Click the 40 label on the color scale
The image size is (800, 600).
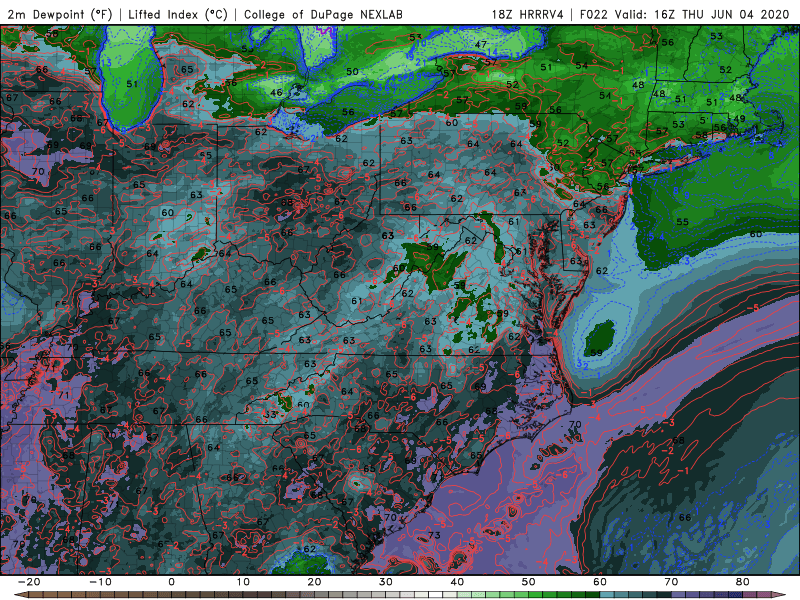coord(457,582)
